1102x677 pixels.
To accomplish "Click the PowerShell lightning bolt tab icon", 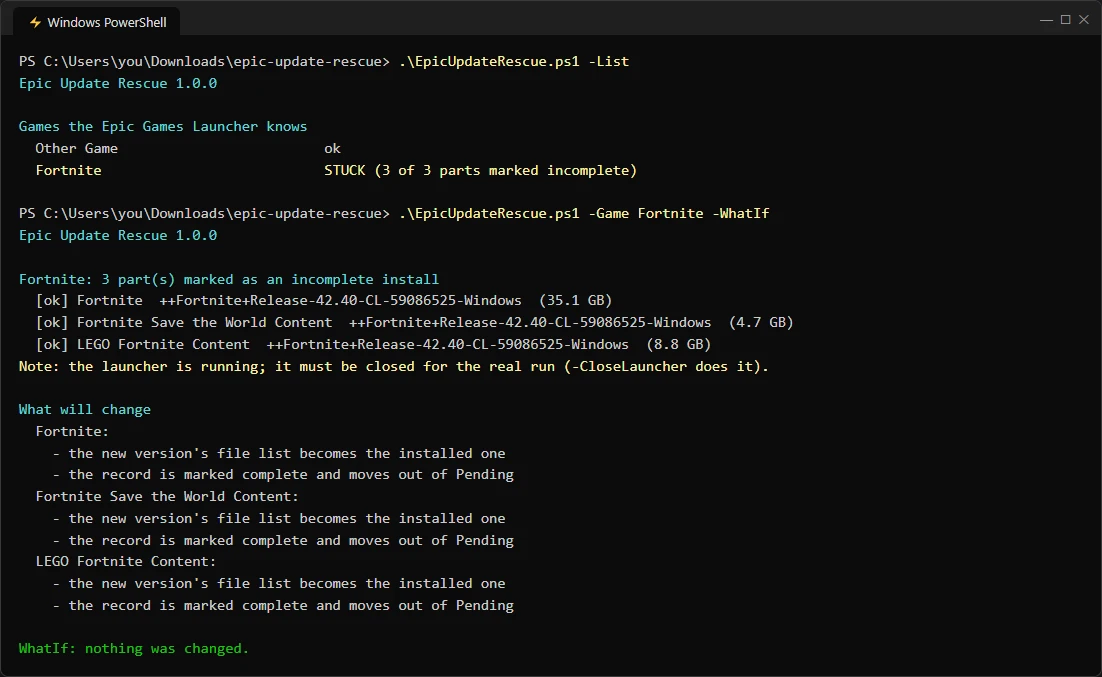I will pyautogui.click(x=35, y=22).
